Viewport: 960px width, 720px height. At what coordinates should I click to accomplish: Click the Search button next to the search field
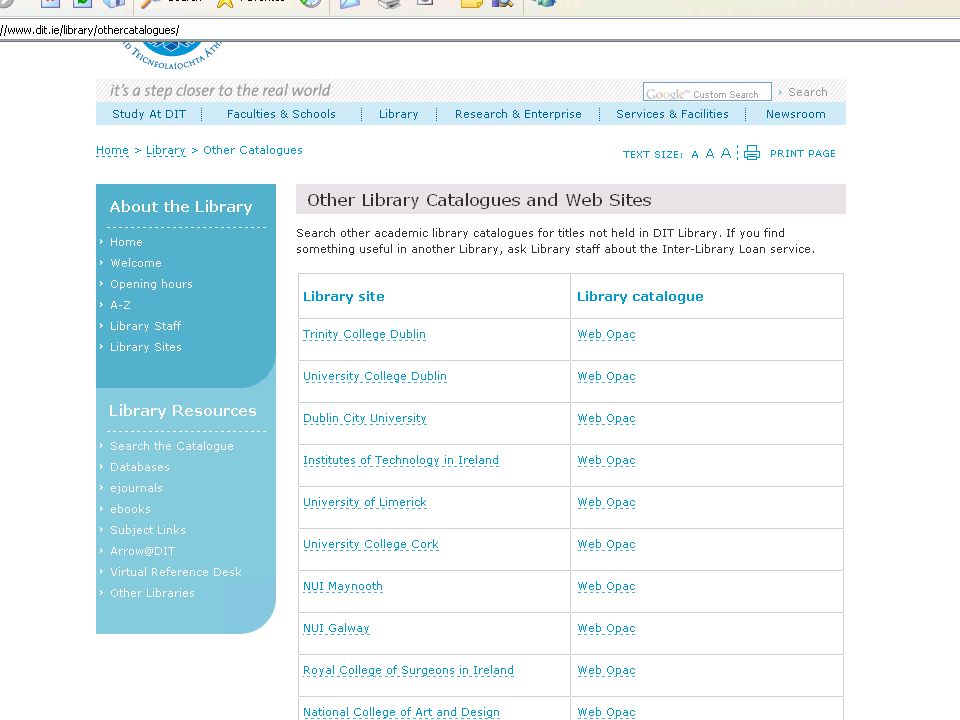point(807,92)
